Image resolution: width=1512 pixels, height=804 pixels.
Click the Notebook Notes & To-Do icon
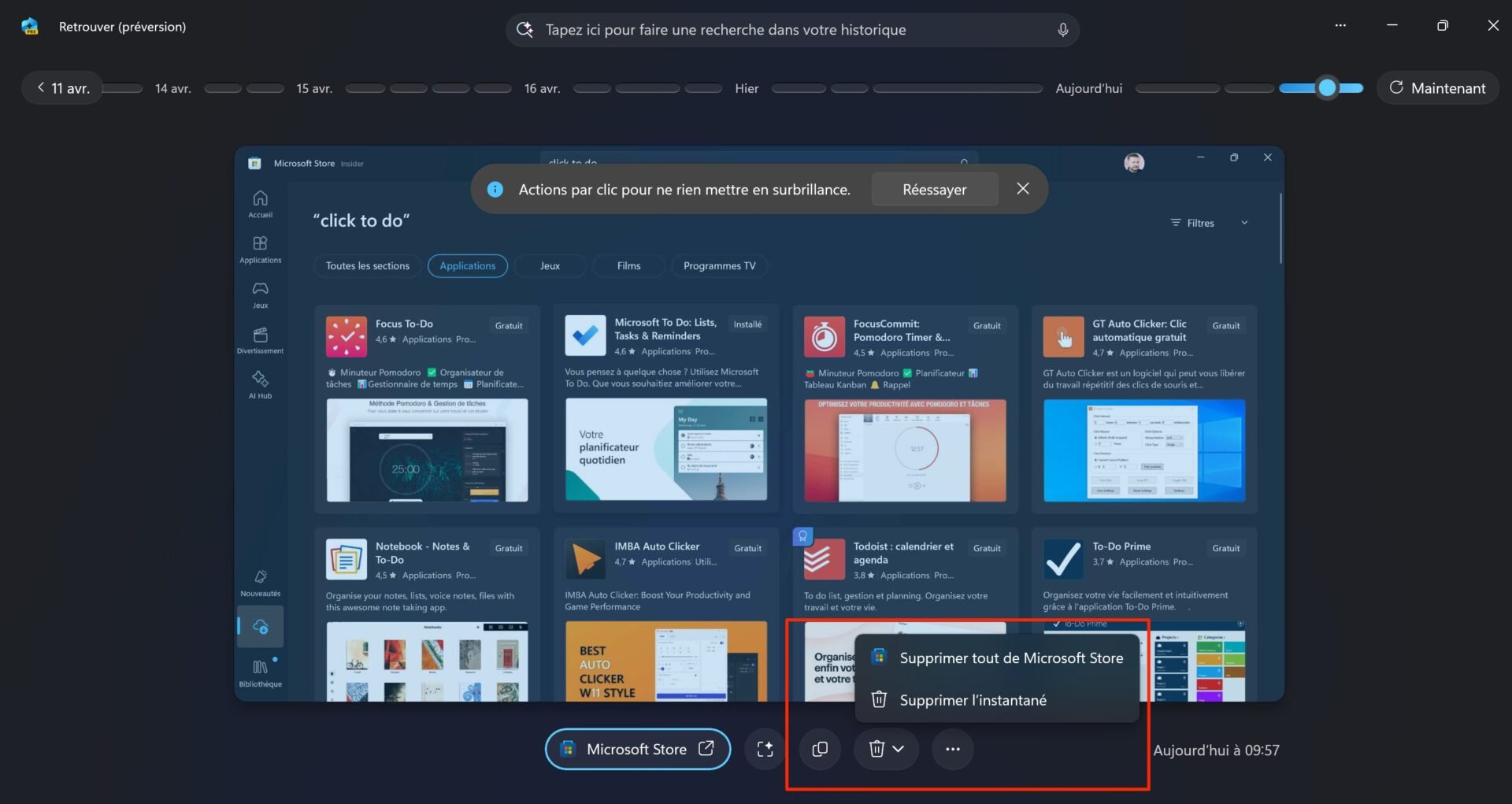pyautogui.click(x=346, y=559)
